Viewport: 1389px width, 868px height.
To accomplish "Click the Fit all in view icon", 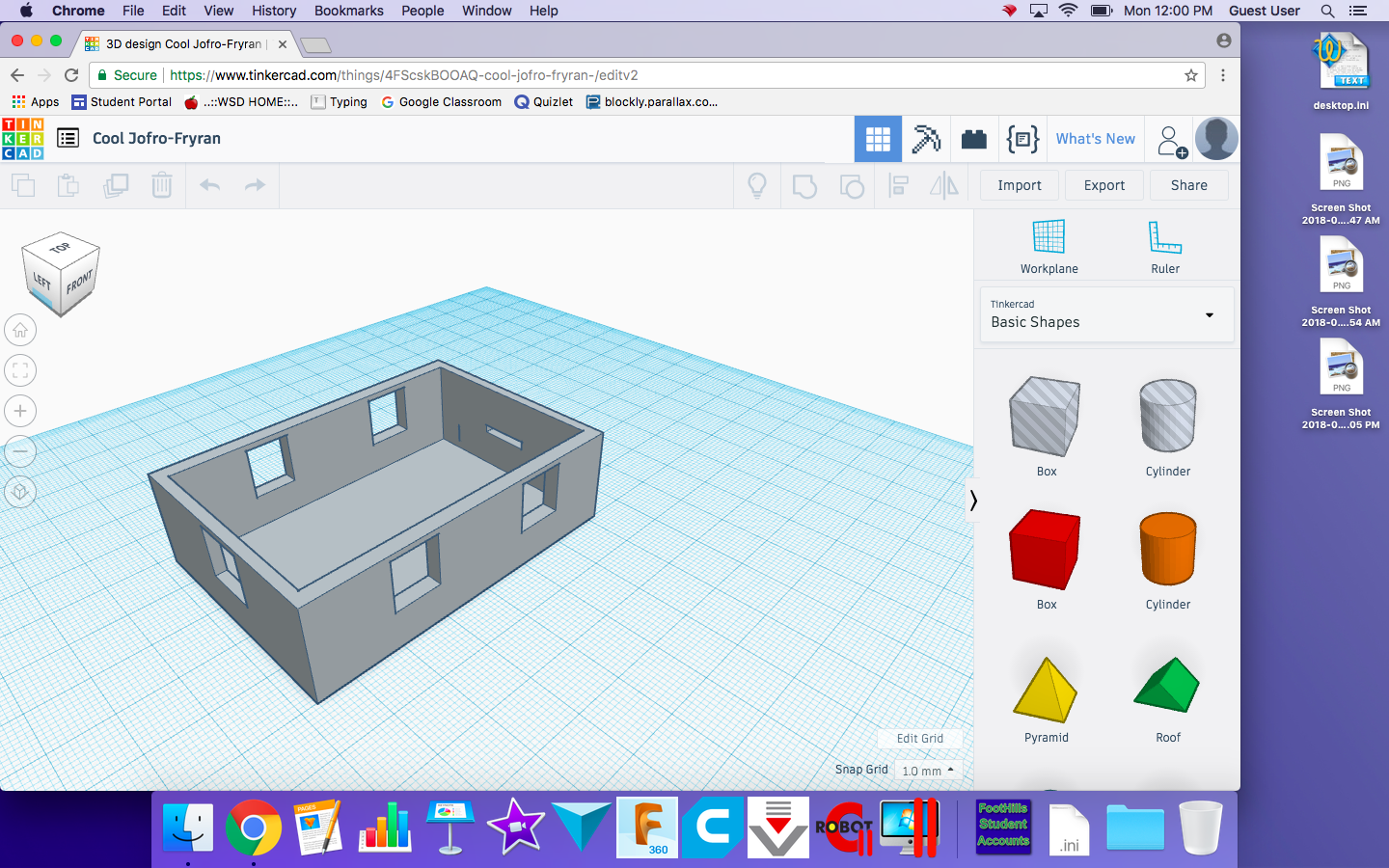I will 20,370.
